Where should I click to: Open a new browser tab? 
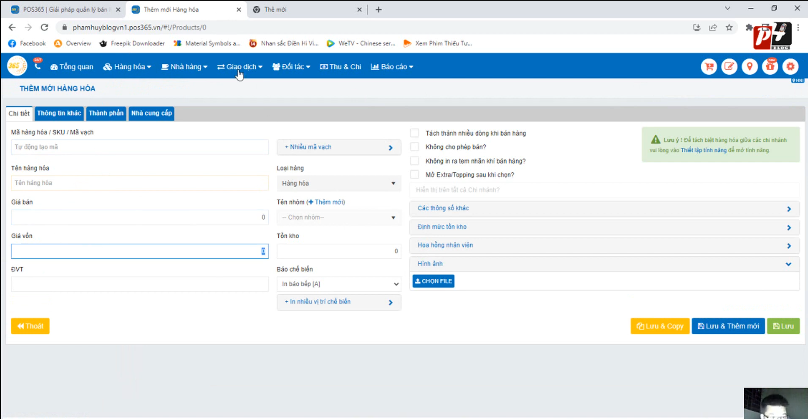click(378, 9)
